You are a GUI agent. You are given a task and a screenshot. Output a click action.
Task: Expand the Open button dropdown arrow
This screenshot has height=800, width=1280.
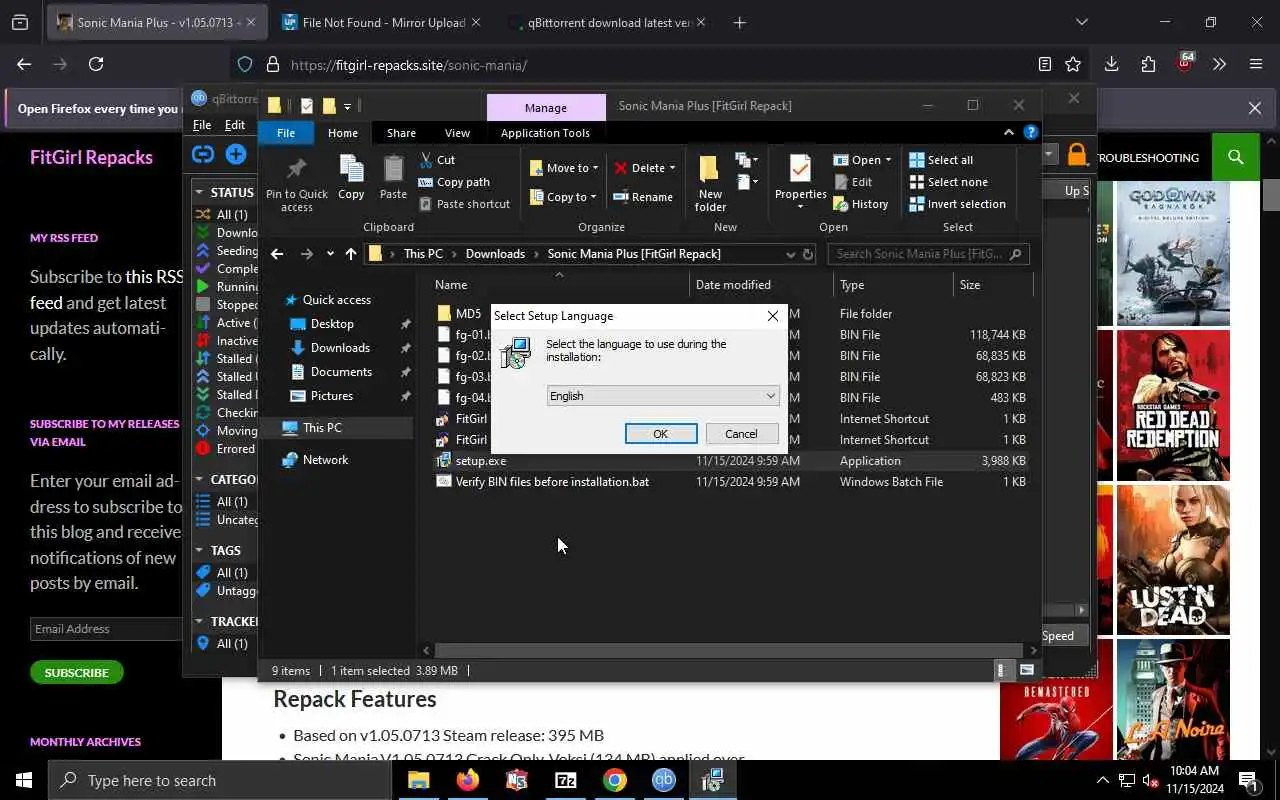(888, 160)
